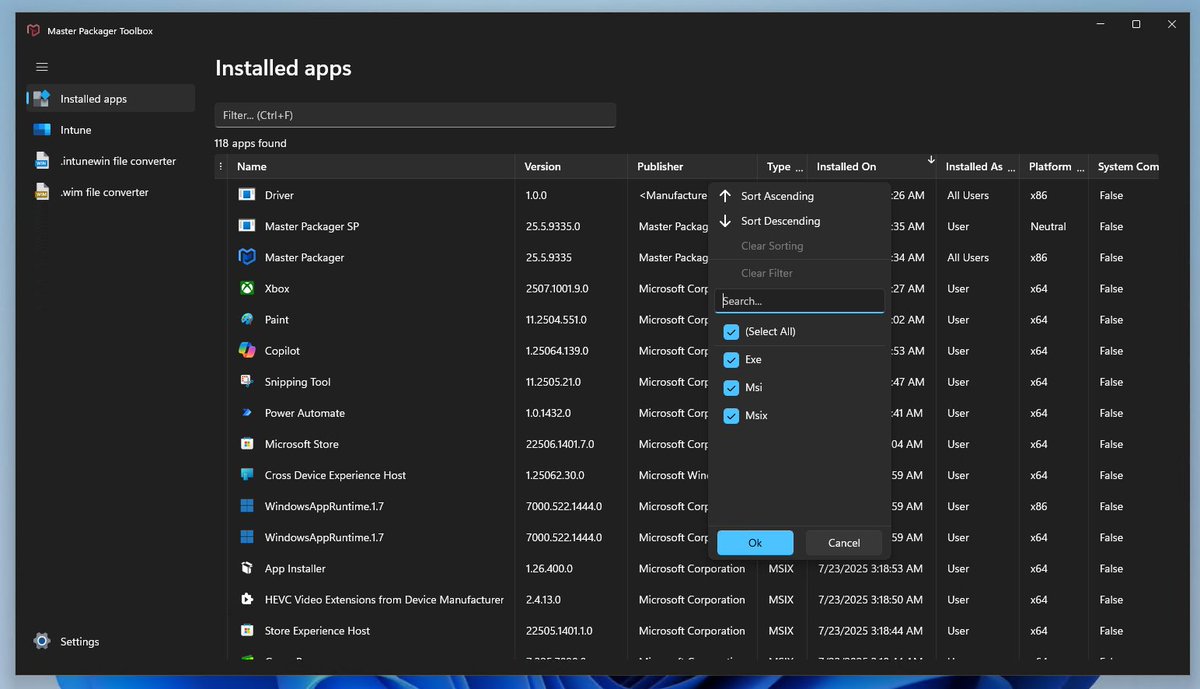Click the Store Experience Host icon

click(247, 630)
